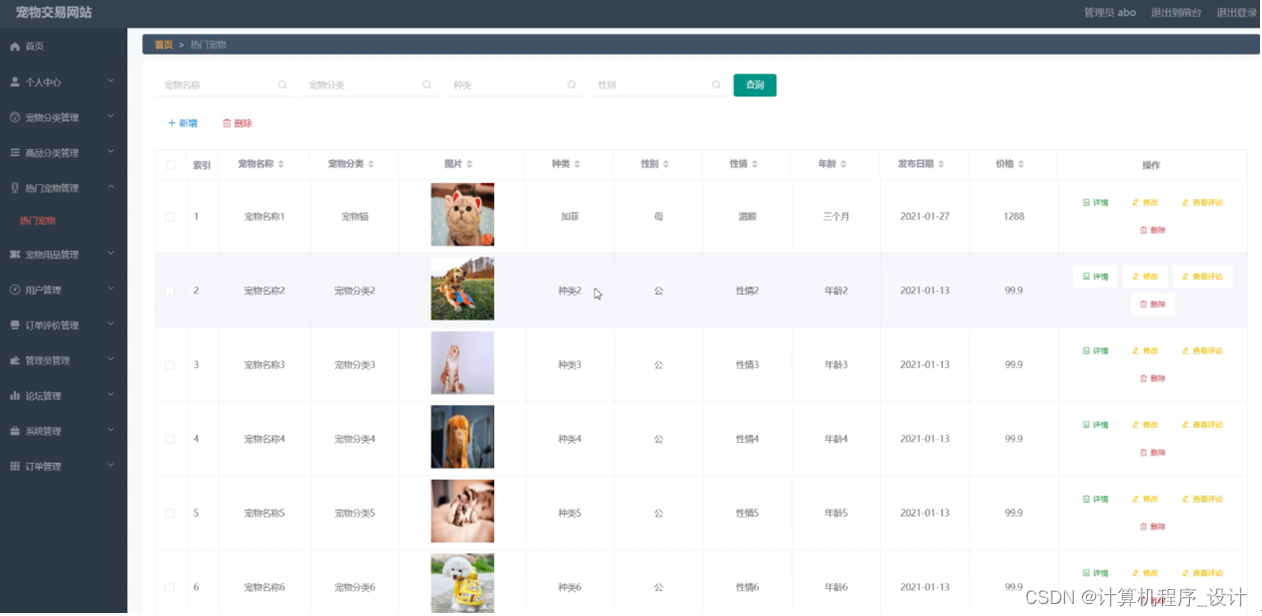
Task: Toggle the select-all checkbox in table header
Action: pos(170,165)
